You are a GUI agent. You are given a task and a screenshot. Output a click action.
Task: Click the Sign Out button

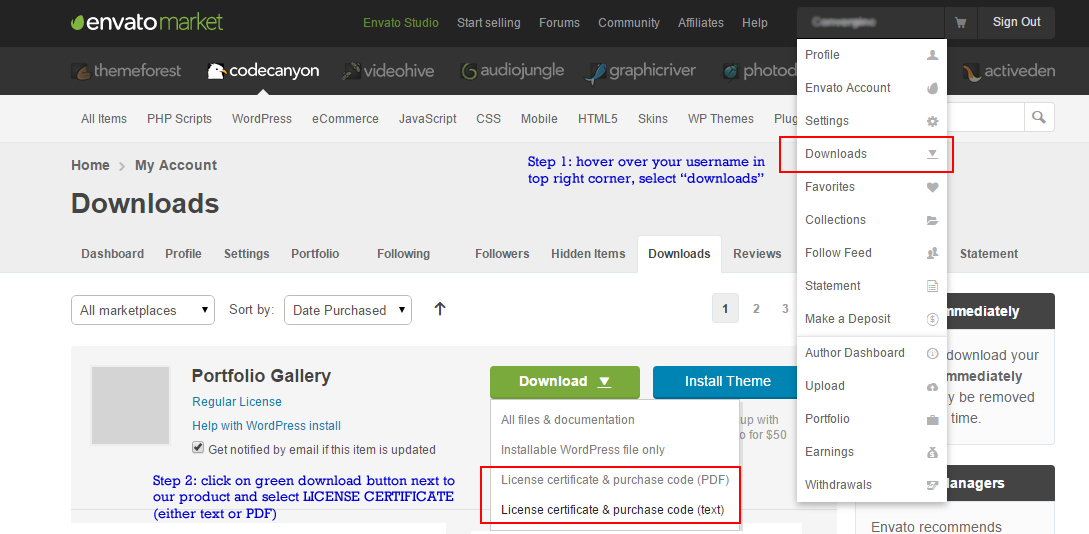click(1016, 22)
